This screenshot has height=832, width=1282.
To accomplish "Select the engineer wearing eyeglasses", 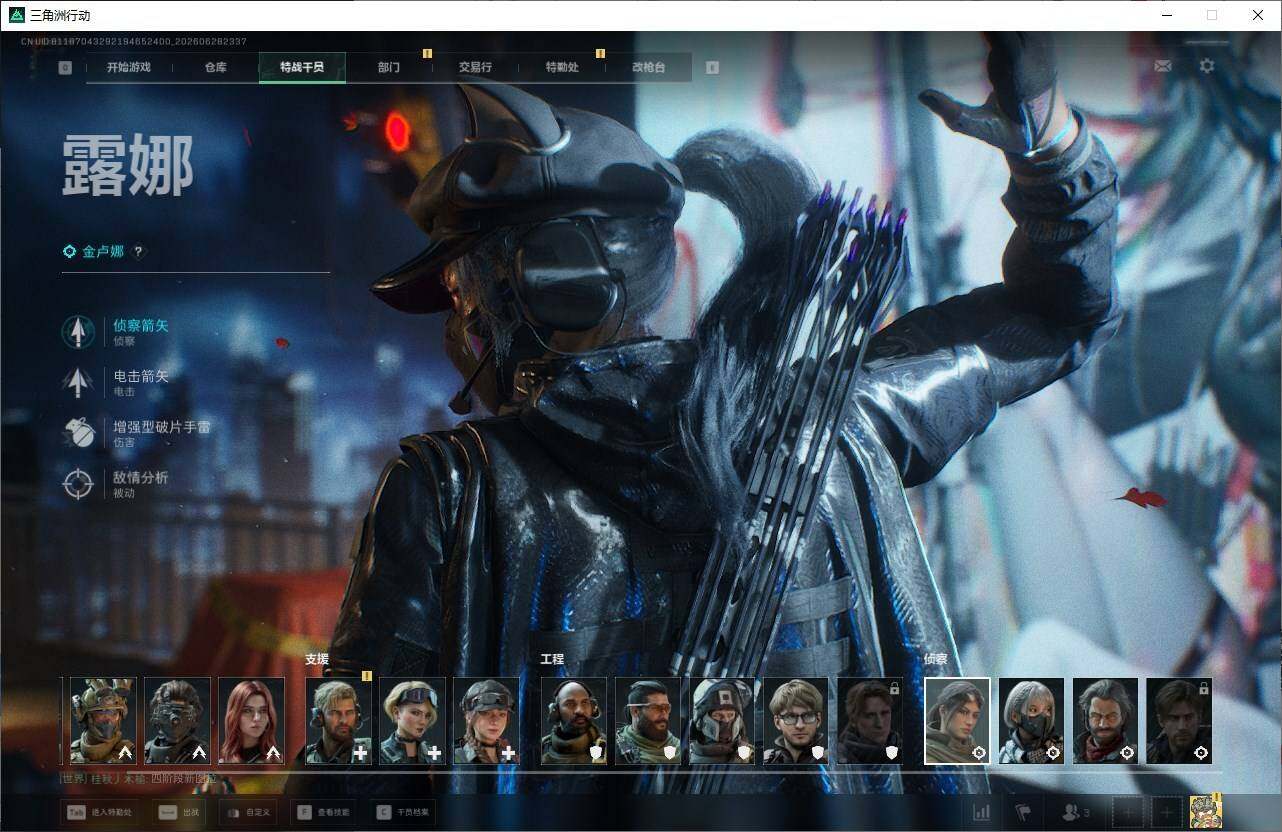I will pyautogui.click(x=796, y=721).
